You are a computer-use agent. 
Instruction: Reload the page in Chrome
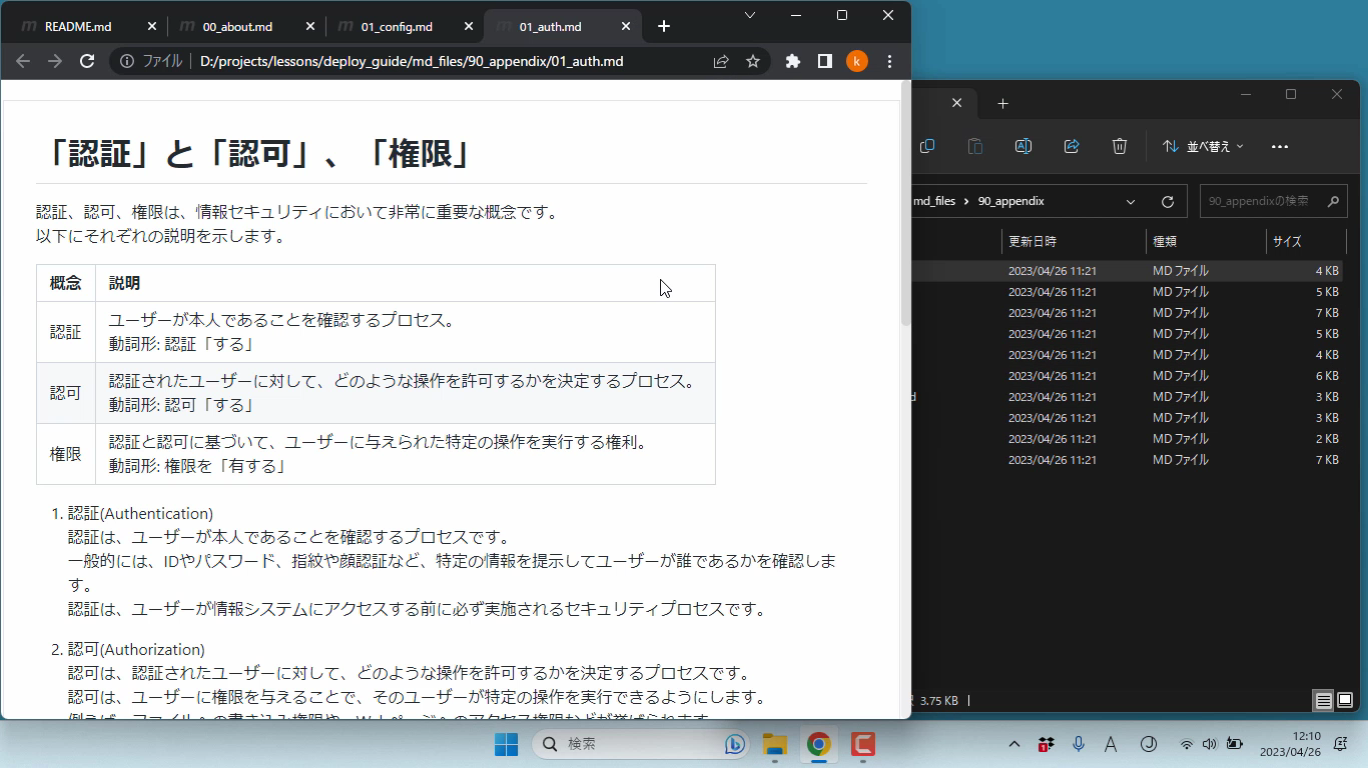pos(87,61)
